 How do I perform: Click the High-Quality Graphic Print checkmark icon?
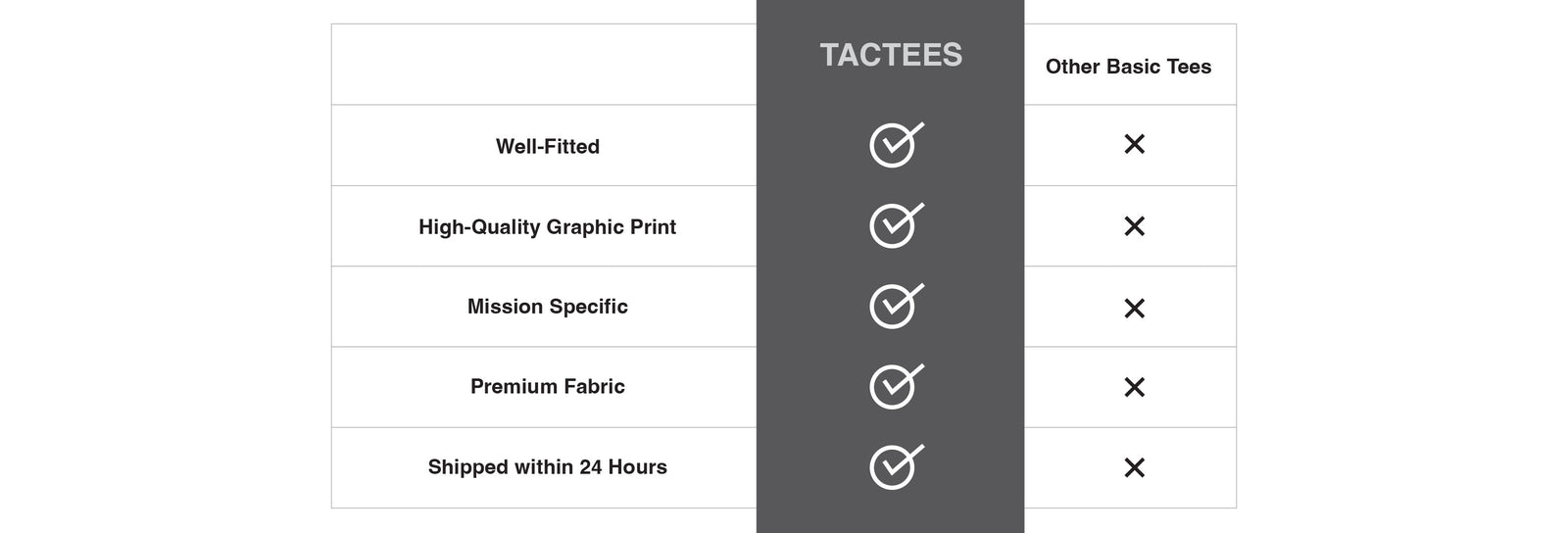tap(894, 226)
